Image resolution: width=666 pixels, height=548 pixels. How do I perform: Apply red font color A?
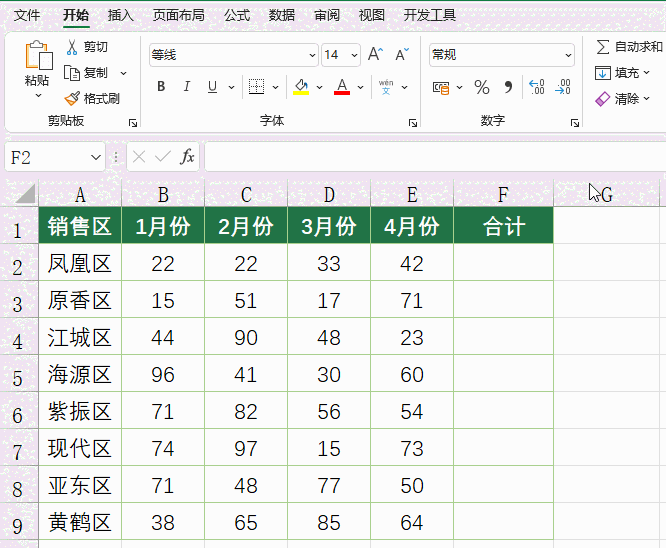click(342, 87)
